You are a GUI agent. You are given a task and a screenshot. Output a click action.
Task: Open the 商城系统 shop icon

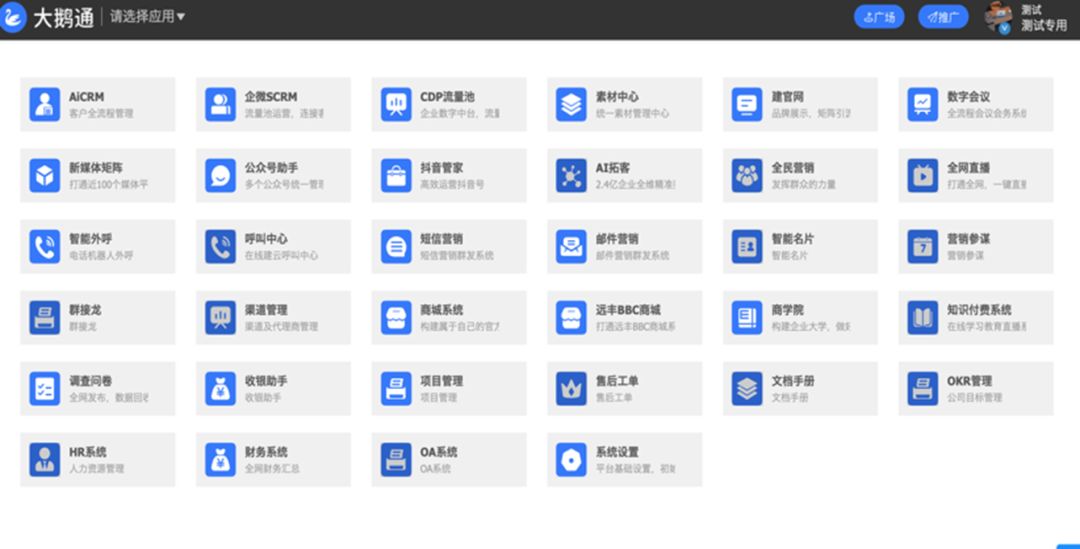tap(396, 318)
